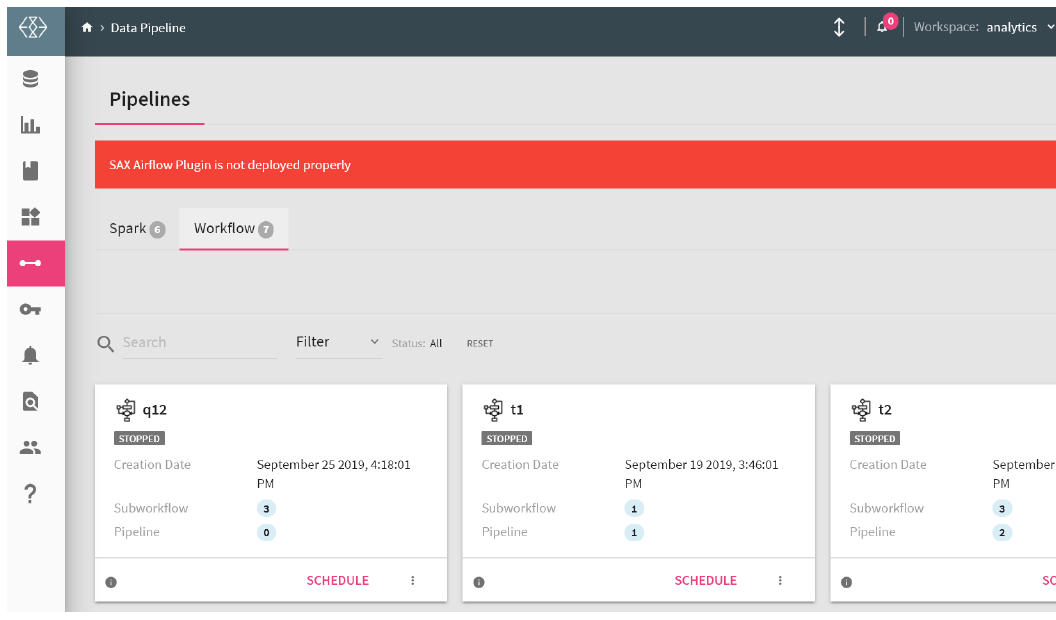Screen dimensions: 1056x620
Task: Click the notification bell in top bar
Action: 882,27
